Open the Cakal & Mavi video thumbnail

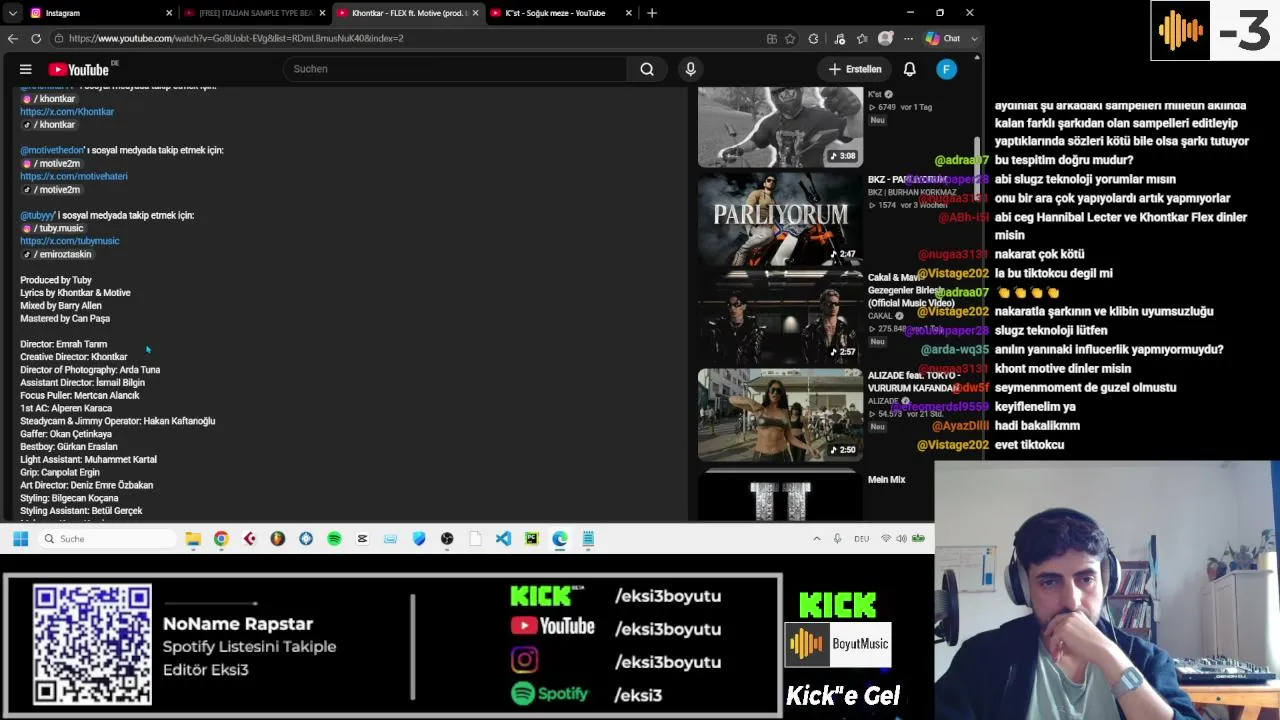coord(780,316)
